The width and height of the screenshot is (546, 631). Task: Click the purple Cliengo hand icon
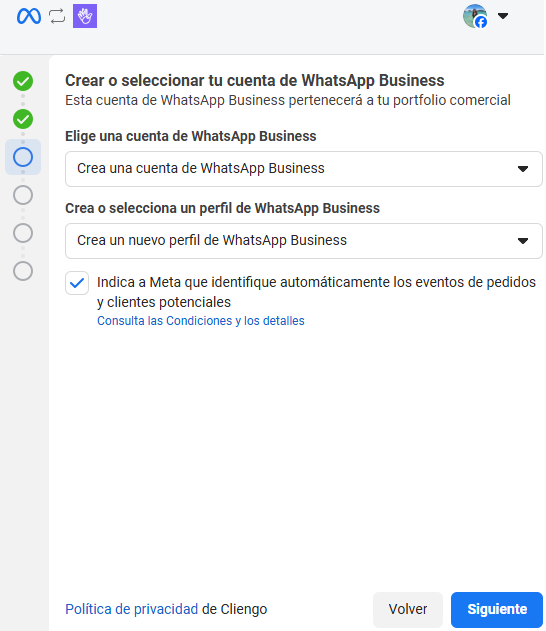point(85,16)
